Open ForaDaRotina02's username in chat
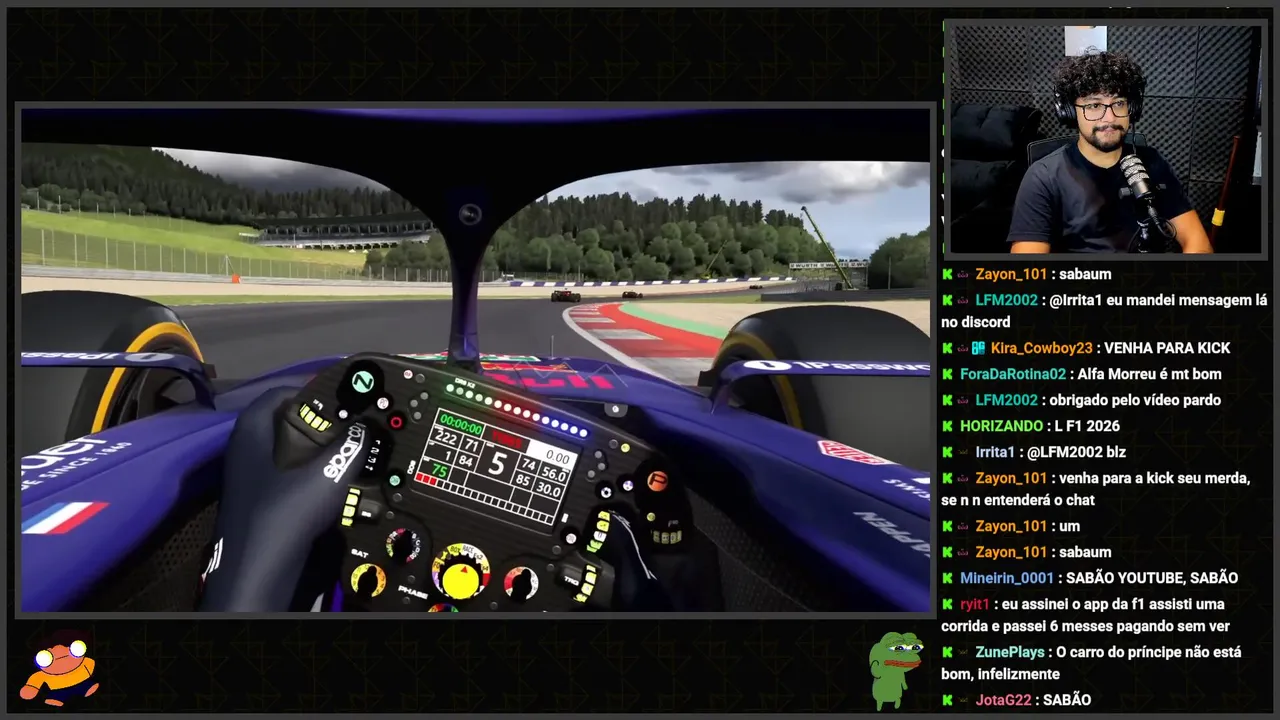The height and width of the screenshot is (720, 1280). pyautogui.click(x=1013, y=374)
